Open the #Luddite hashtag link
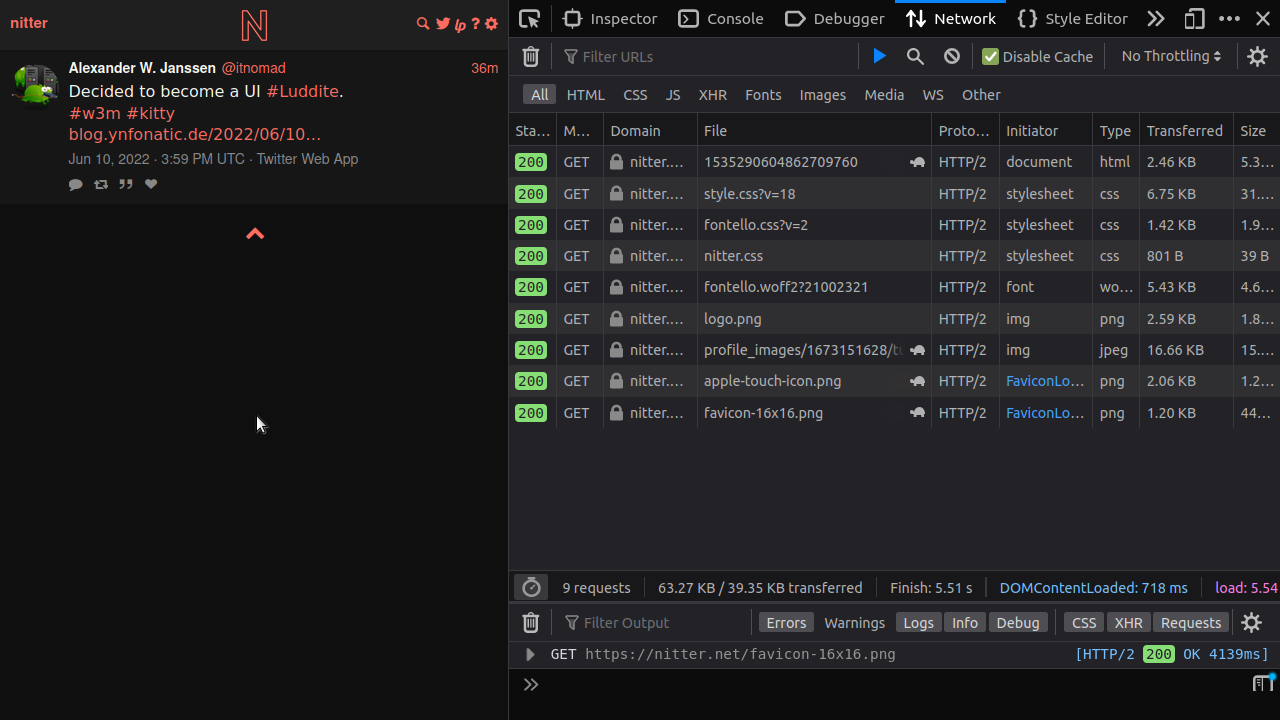The width and height of the screenshot is (1280, 720). [x=303, y=92]
